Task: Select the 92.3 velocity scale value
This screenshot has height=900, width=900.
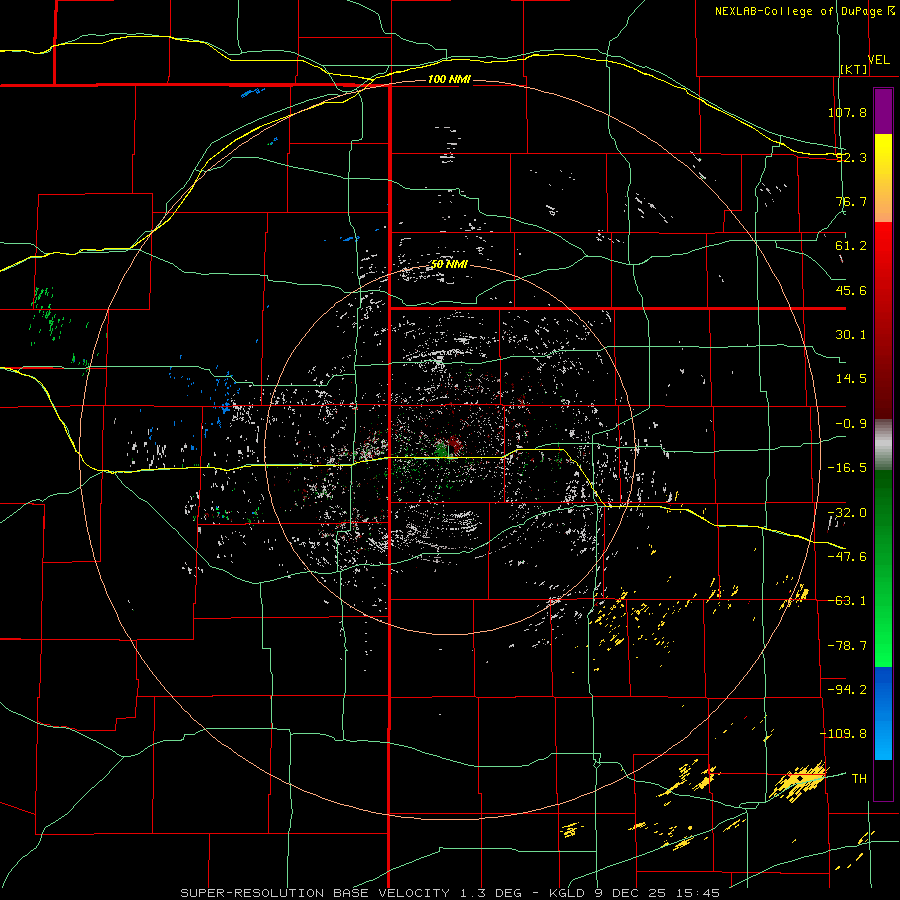Action: tap(851, 157)
